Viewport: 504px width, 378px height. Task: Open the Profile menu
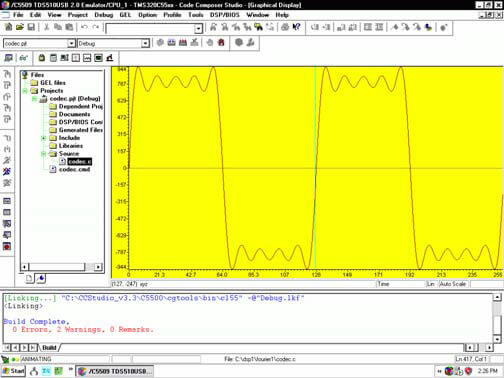pyautogui.click(x=172, y=15)
